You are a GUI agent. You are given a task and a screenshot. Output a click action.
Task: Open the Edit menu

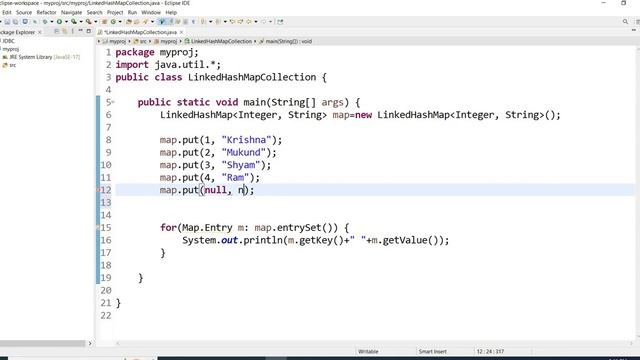pyautogui.click(x=7, y=12)
